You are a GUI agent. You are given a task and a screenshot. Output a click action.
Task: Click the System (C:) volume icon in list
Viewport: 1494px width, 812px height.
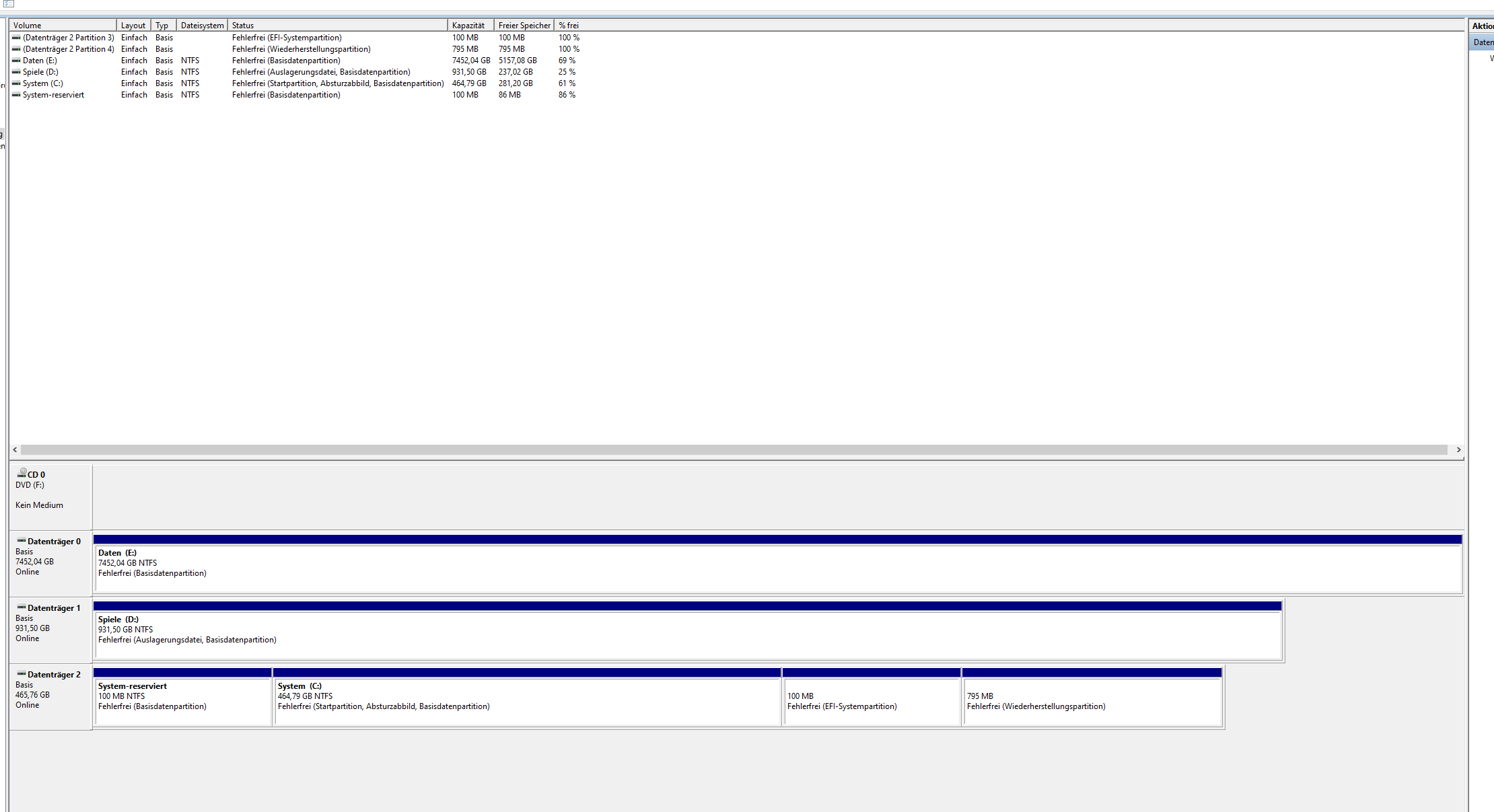click(x=16, y=83)
